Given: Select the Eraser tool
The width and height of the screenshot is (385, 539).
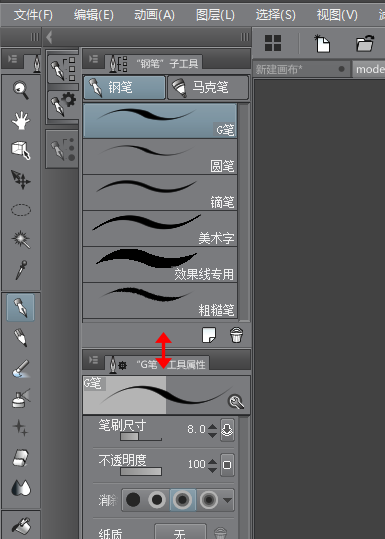Looking at the screenshot, I should point(21,458).
